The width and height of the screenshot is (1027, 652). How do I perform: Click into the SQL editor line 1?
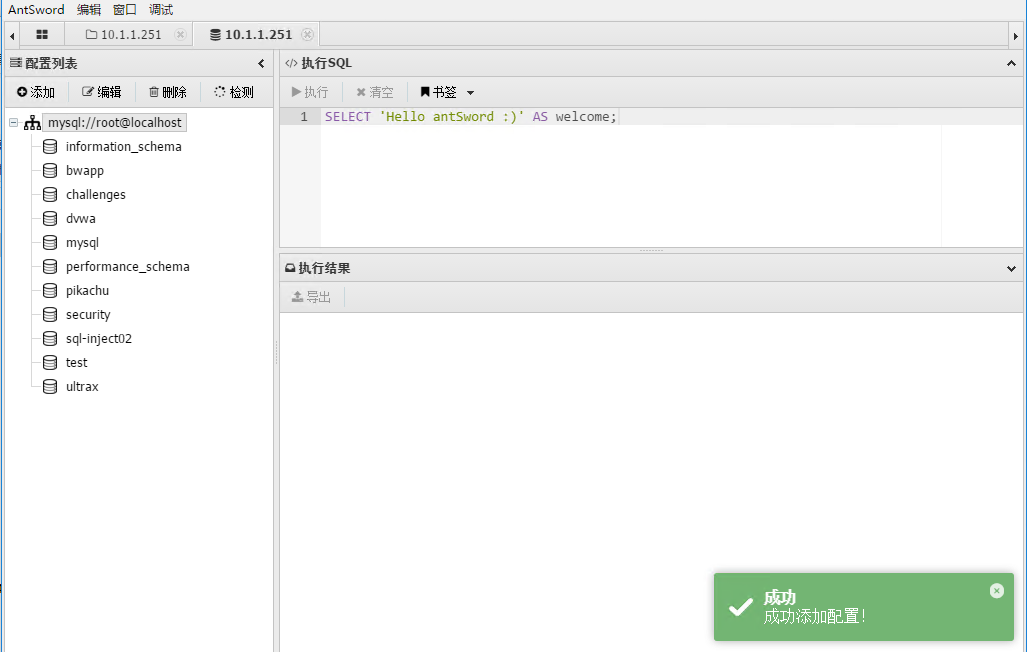click(671, 117)
